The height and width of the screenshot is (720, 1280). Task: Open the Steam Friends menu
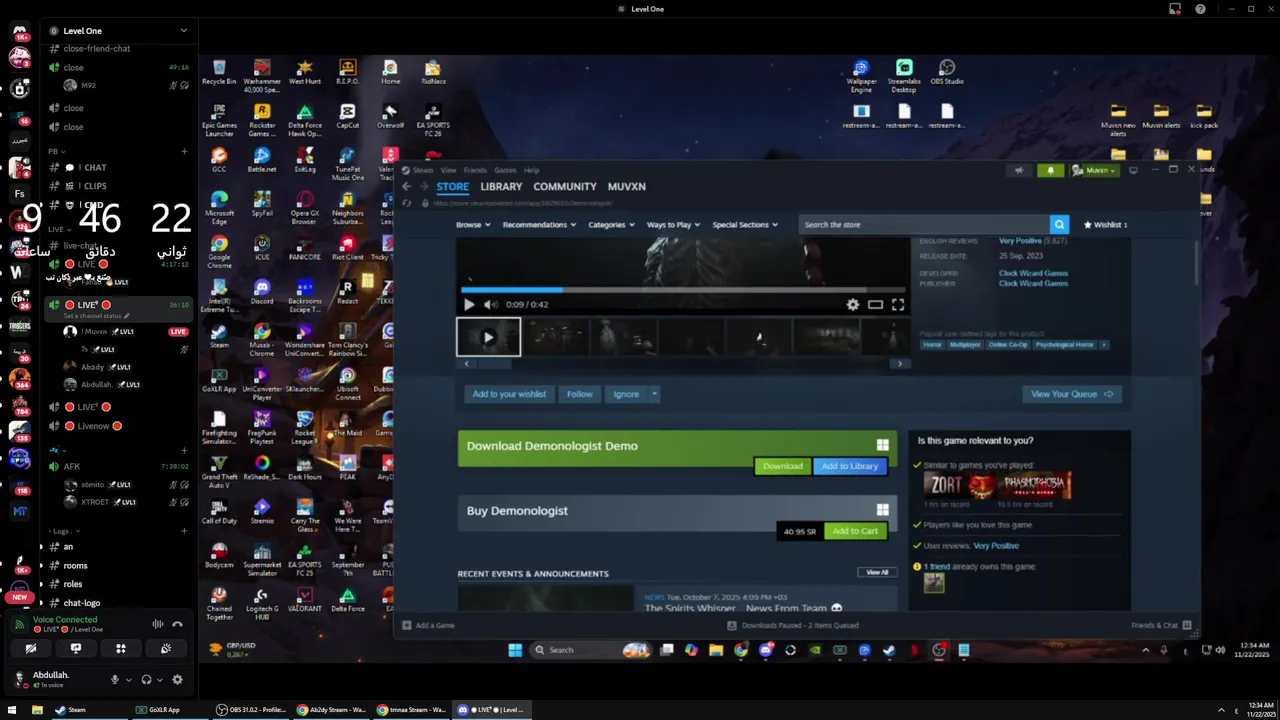[x=475, y=170]
